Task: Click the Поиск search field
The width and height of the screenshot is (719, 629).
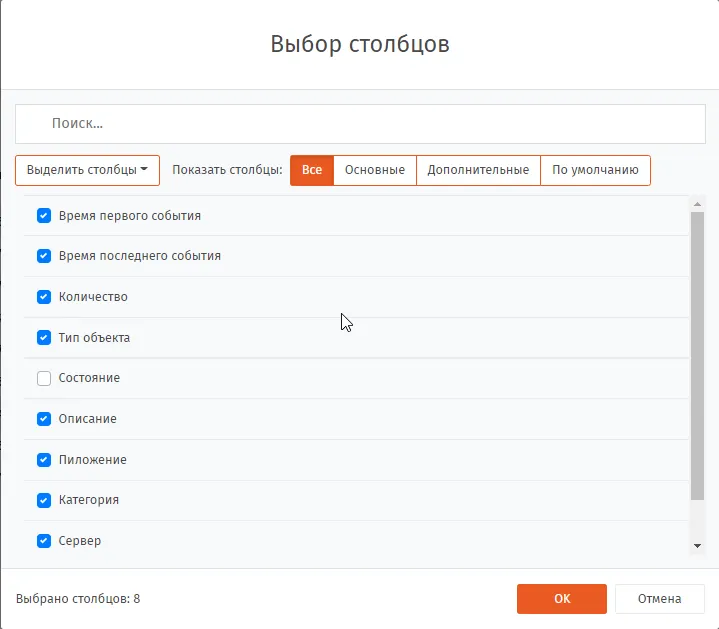Action: click(360, 124)
